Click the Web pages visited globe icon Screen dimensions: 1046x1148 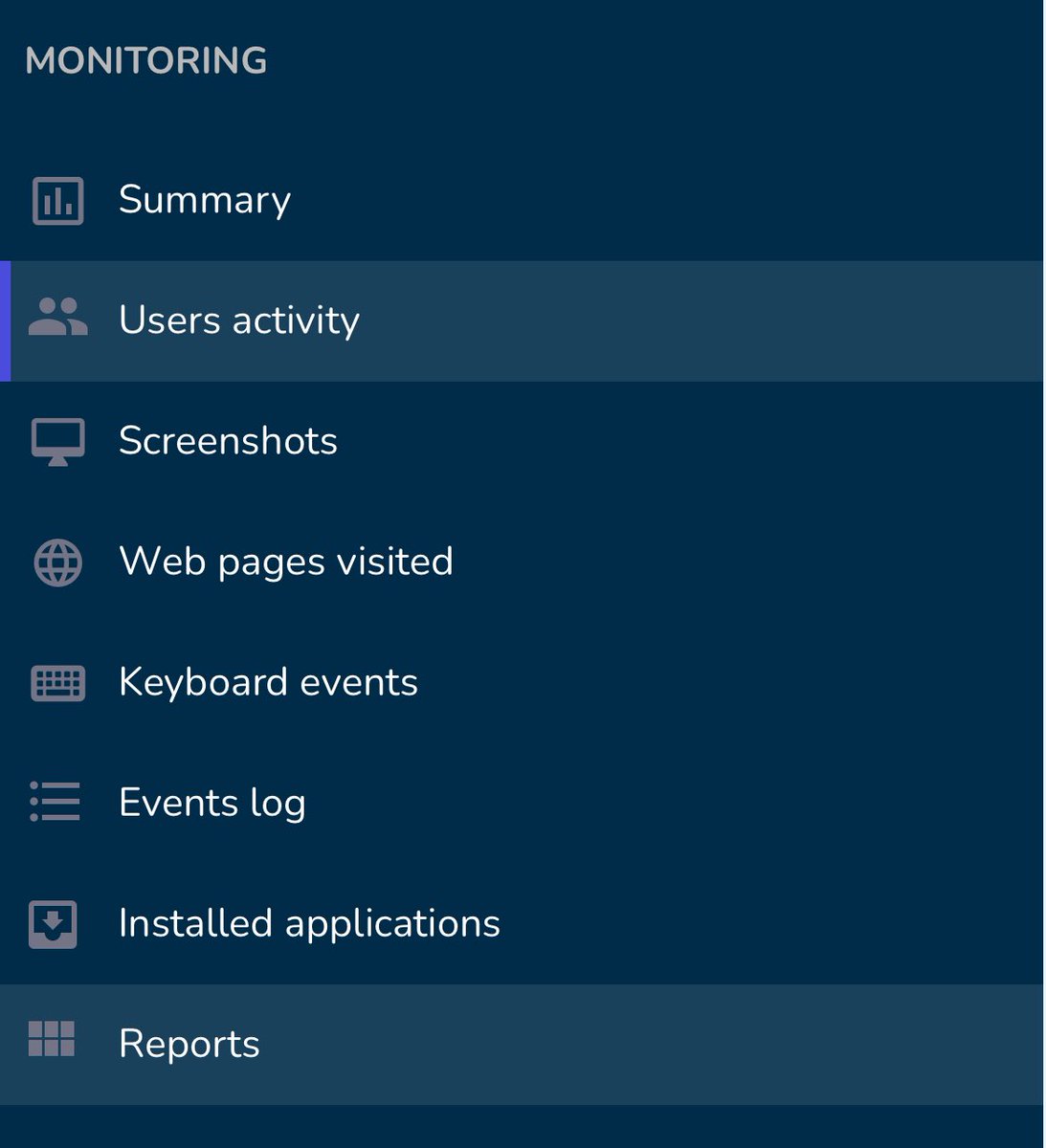click(58, 563)
